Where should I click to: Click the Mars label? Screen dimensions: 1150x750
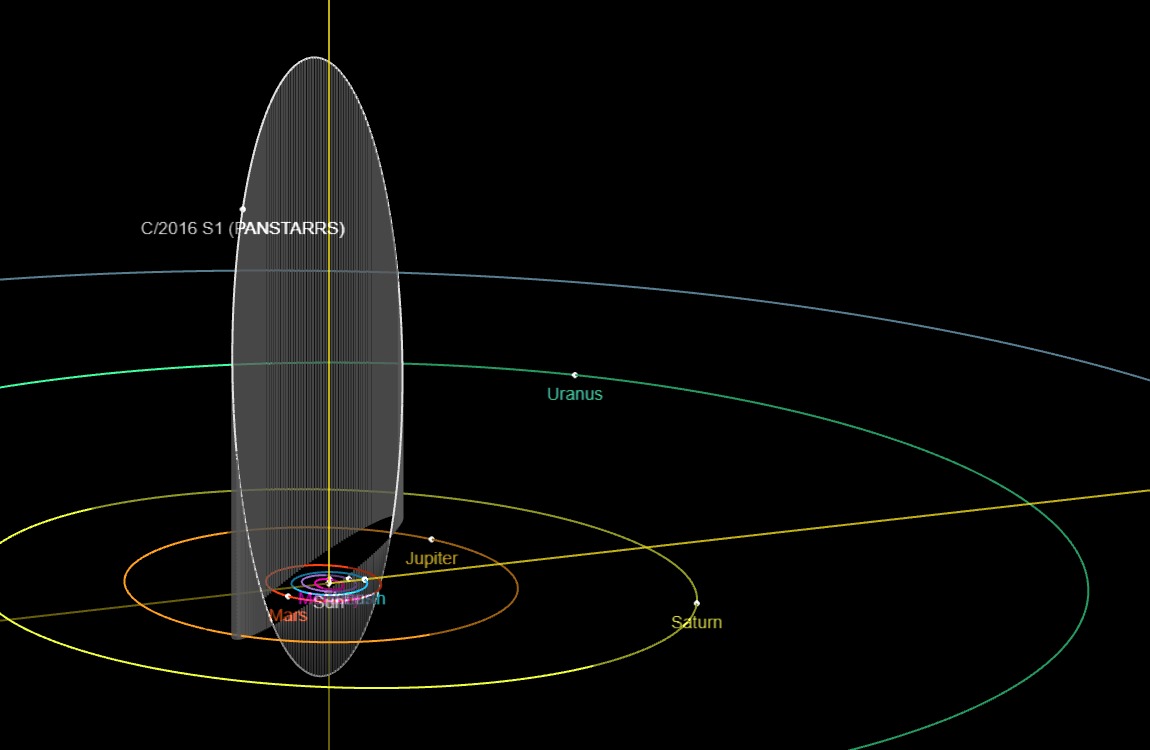pos(288,615)
